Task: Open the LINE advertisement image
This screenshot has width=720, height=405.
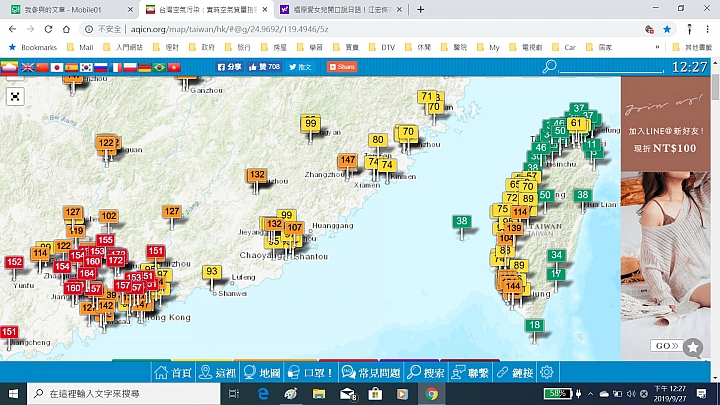Action: pos(665,218)
